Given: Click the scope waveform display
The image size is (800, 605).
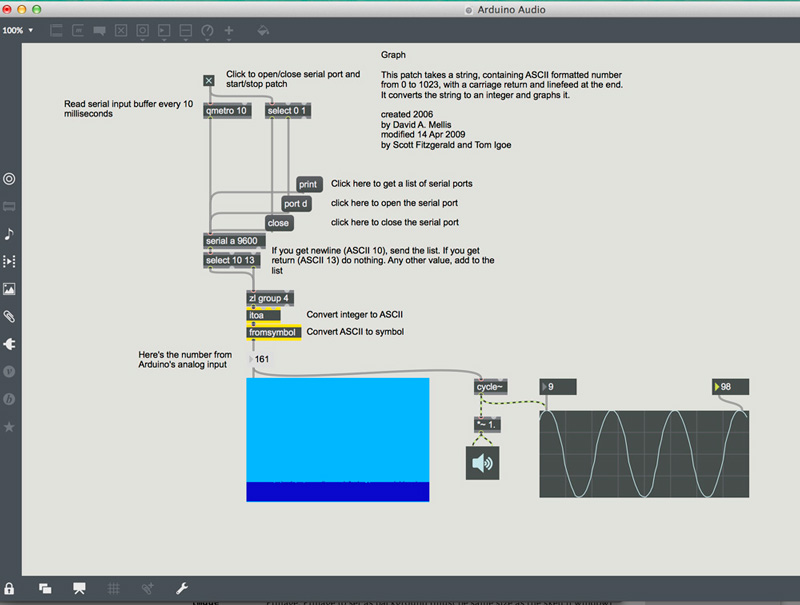Looking at the screenshot, I should tap(644, 454).
